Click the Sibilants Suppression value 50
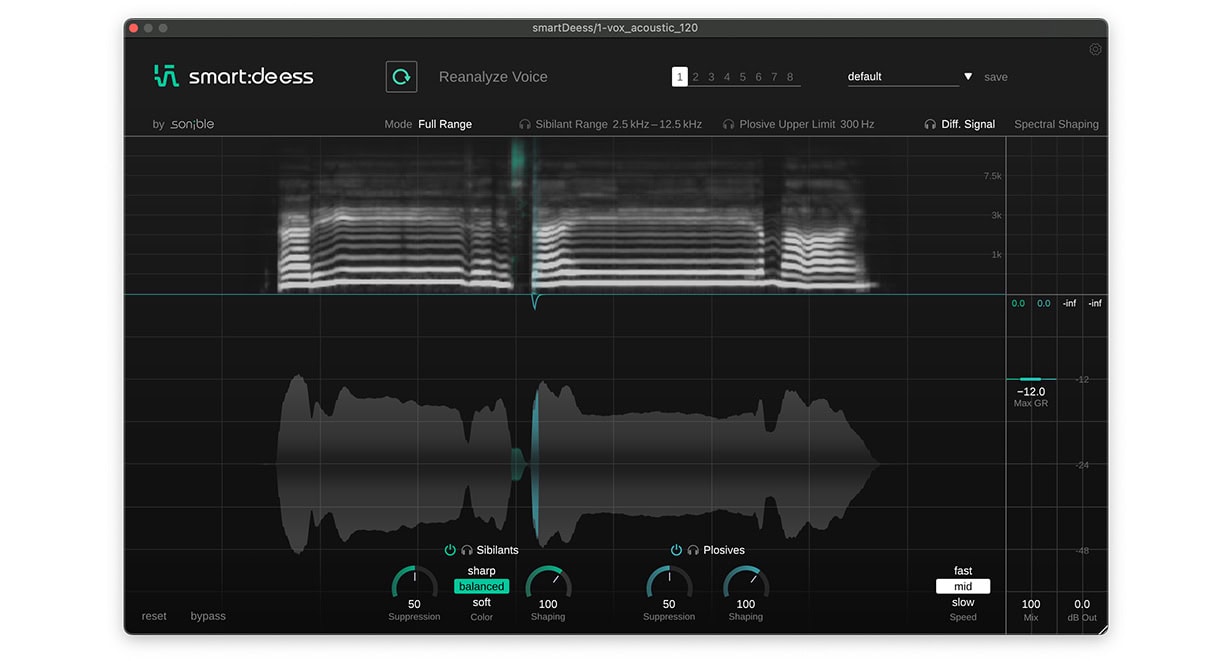 pos(414,604)
